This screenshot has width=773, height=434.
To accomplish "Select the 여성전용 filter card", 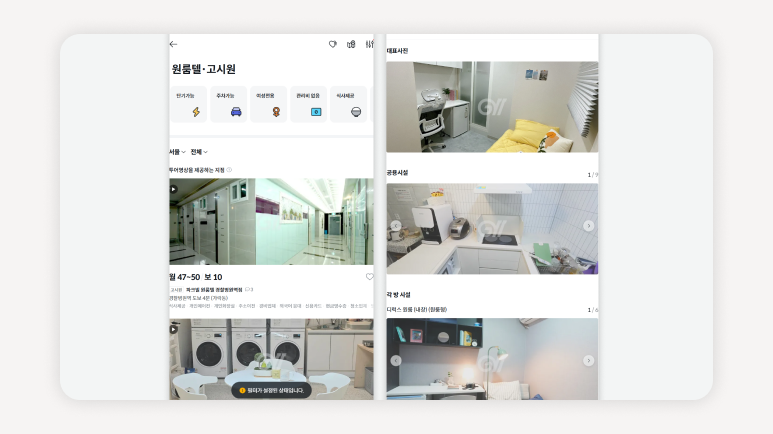I will pyautogui.click(x=268, y=104).
